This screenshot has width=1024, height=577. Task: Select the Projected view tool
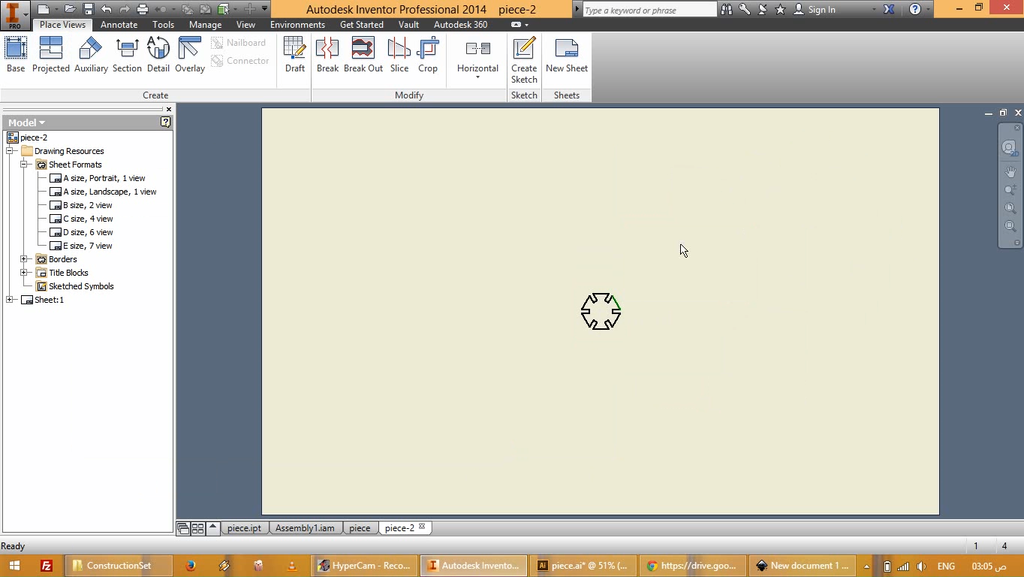(x=51, y=54)
